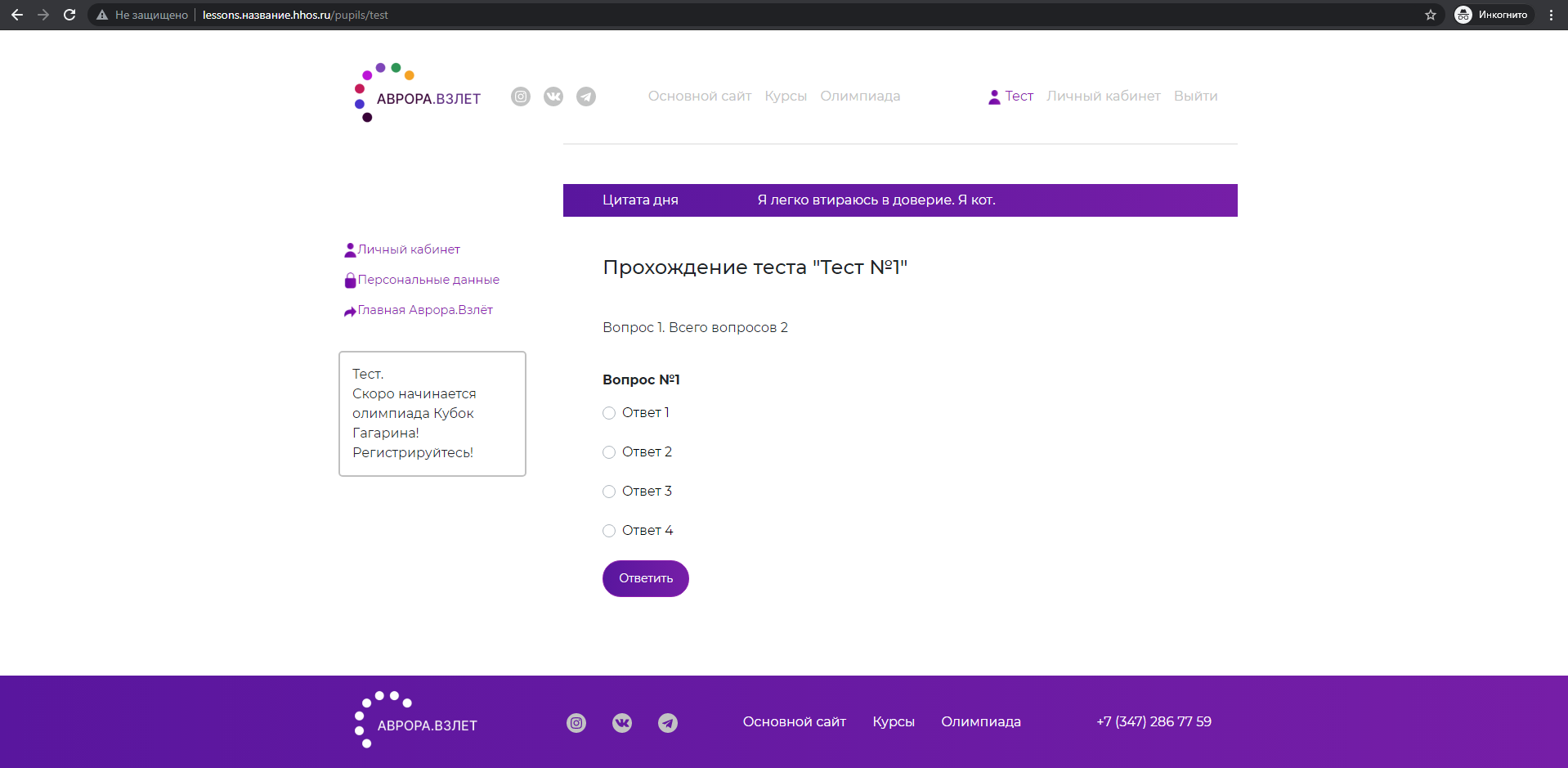Viewport: 1568px width, 768px height.
Task: Open Курсы in the header menu
Action: [786, 97]
